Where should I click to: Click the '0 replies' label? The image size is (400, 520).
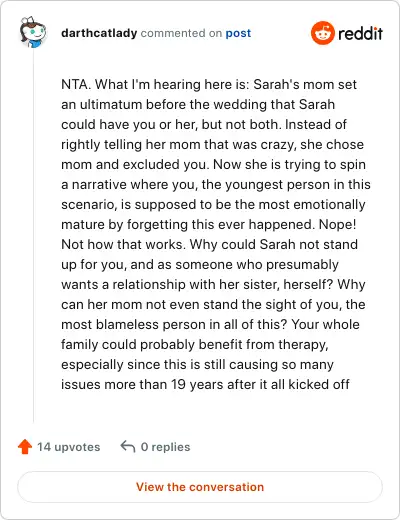[x=165, y=447]
